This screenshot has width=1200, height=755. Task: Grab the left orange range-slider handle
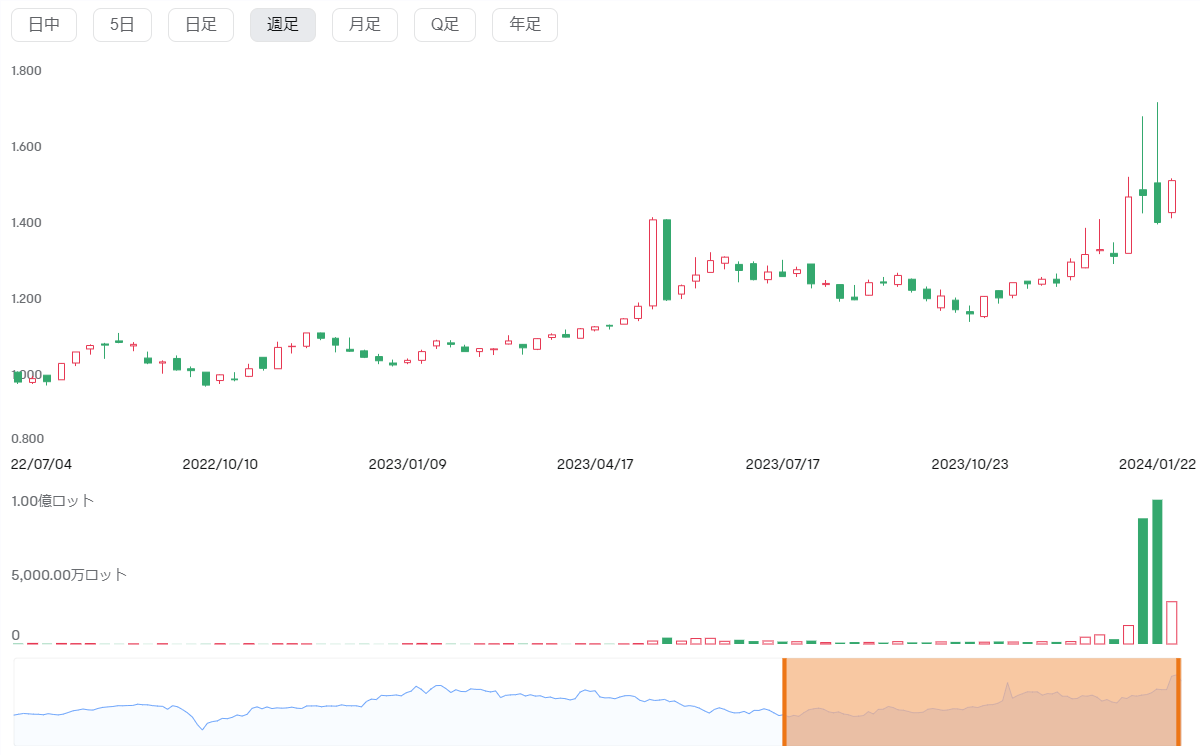785,702
